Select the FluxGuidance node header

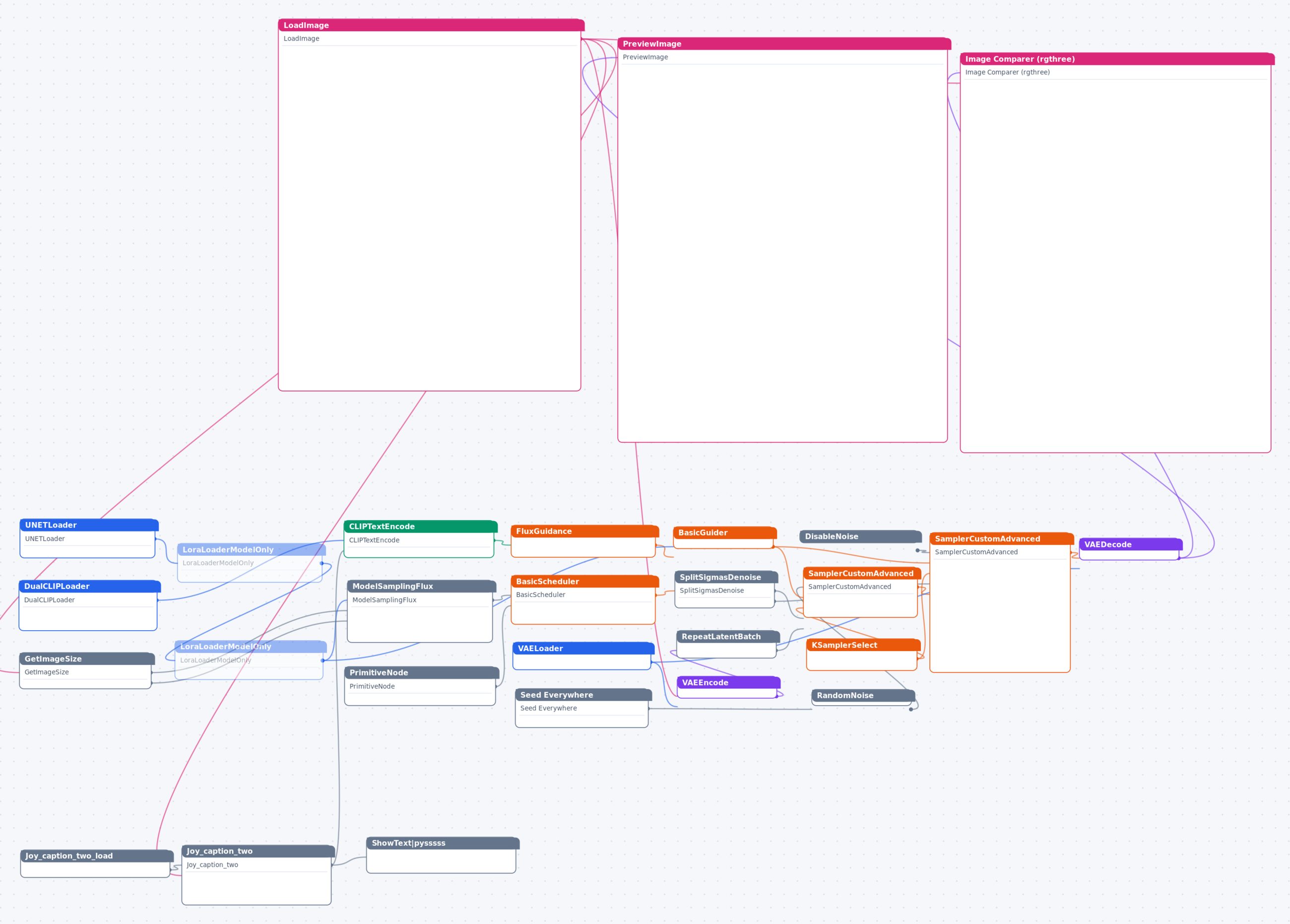point(584,531)
